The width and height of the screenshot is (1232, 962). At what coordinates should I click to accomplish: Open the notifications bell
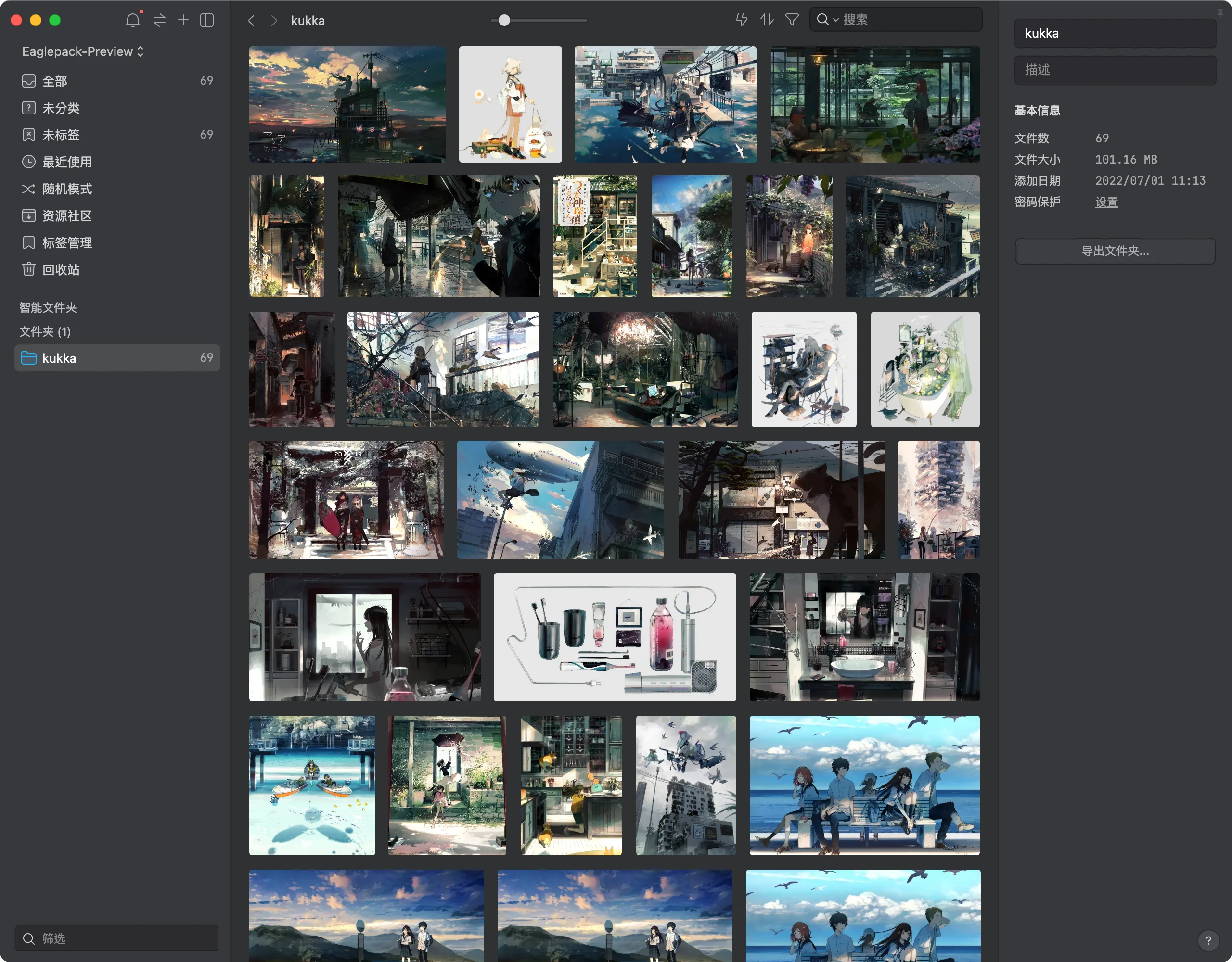click(x=133, y=20)
